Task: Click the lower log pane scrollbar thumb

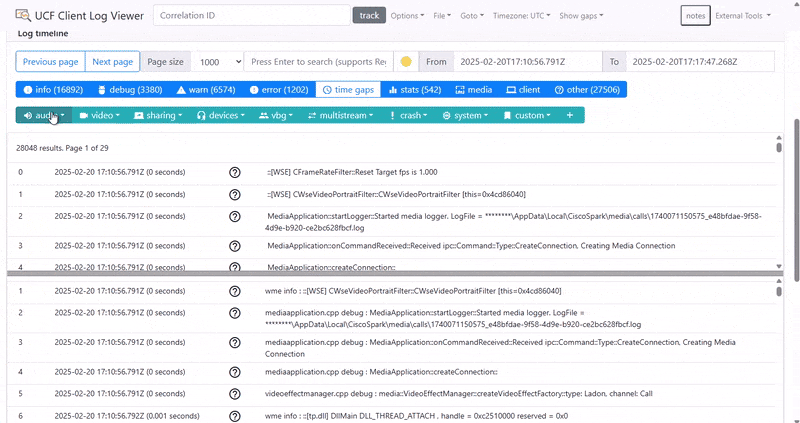Action: [x=779, y=291]
